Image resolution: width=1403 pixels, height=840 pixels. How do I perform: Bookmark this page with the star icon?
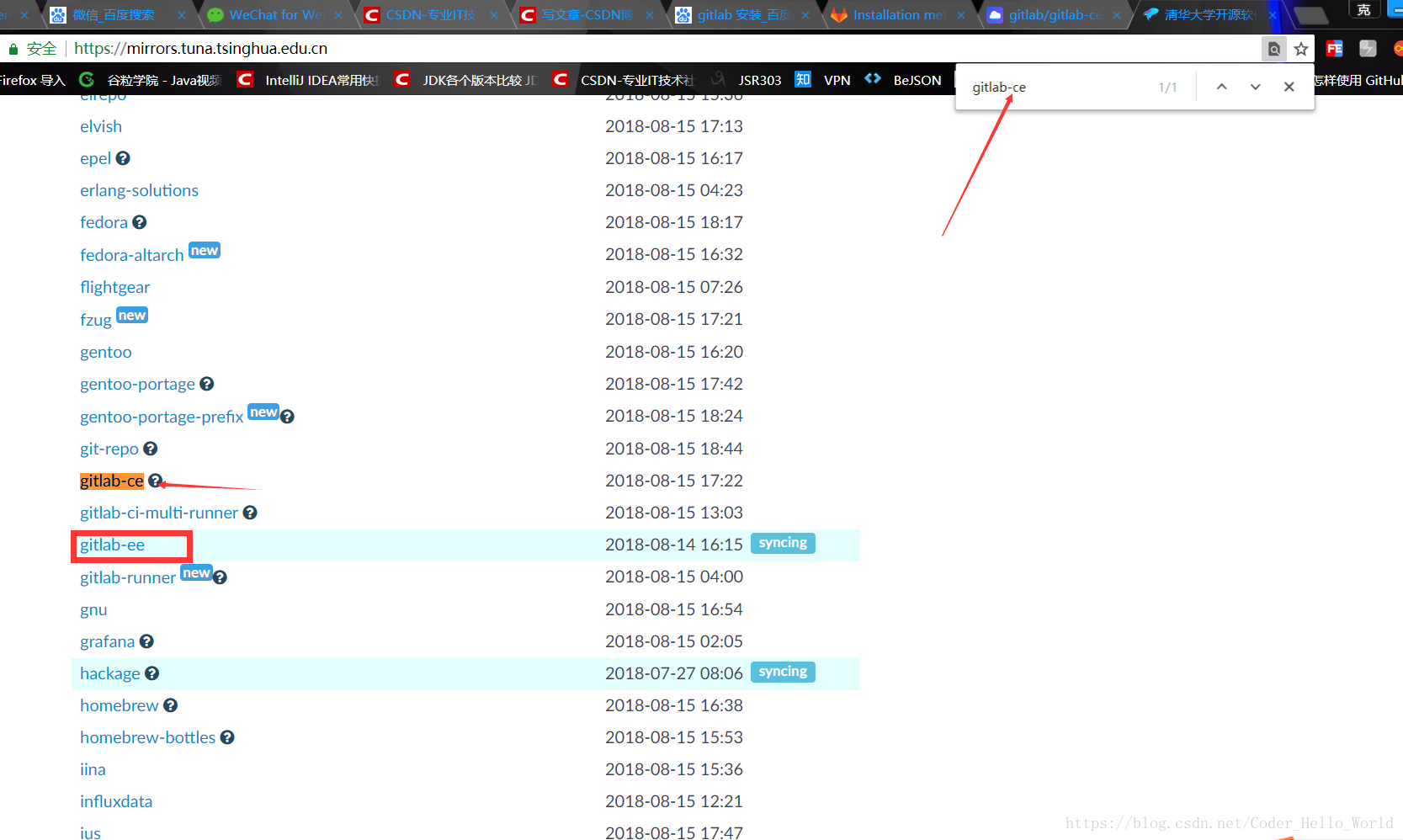[x=1301, y=49]
